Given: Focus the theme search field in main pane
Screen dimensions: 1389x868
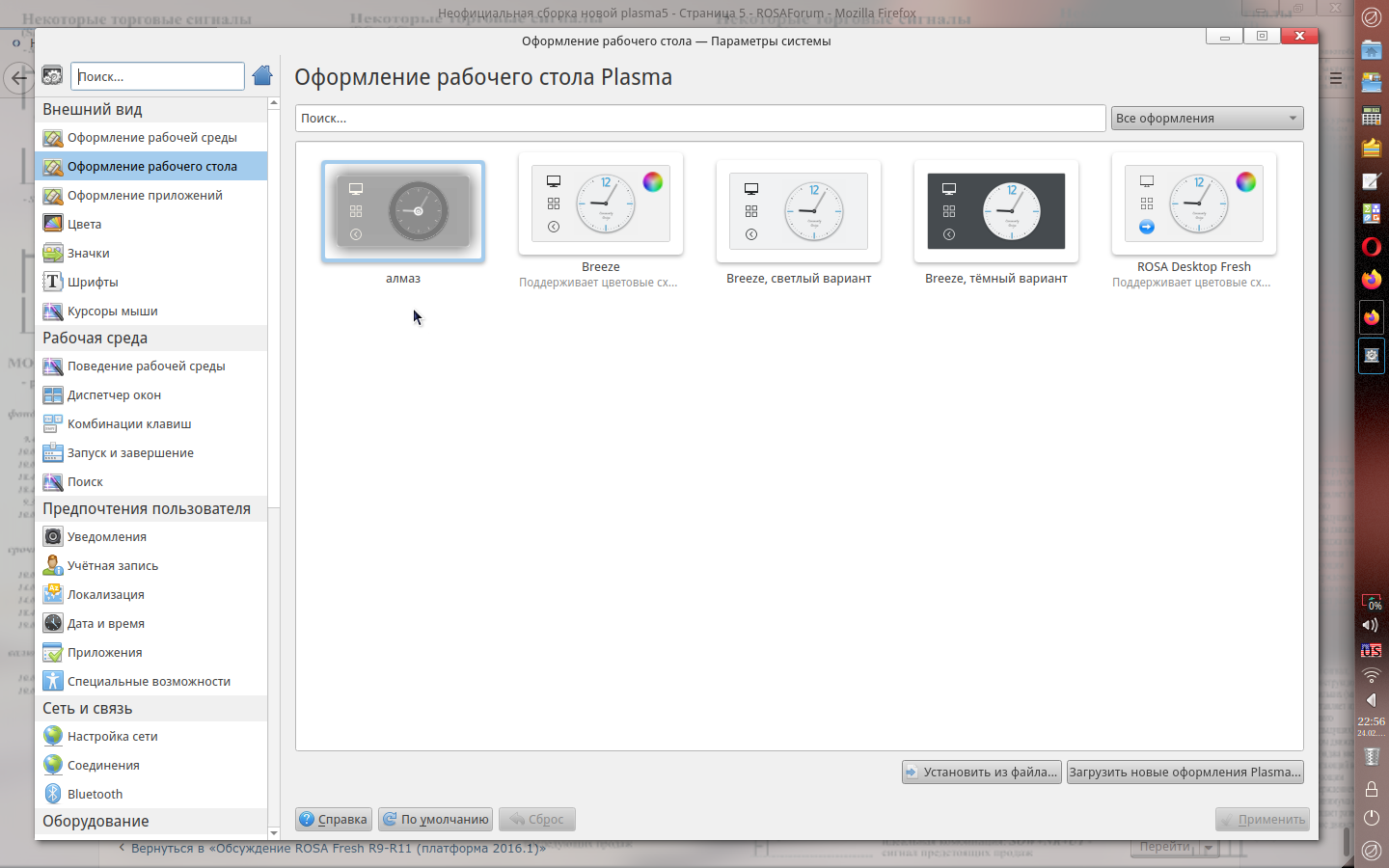Looking at the screenshot, I should 700,118.
